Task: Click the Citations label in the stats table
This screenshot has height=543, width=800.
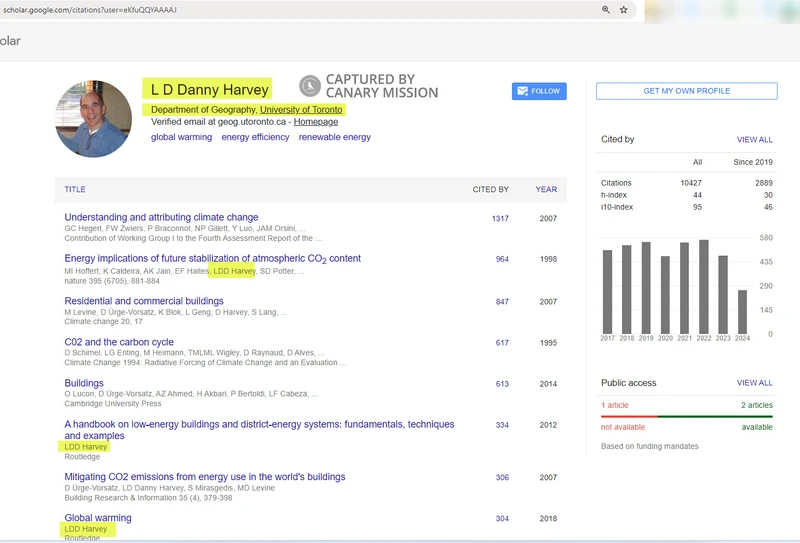Action: [616, 183]
